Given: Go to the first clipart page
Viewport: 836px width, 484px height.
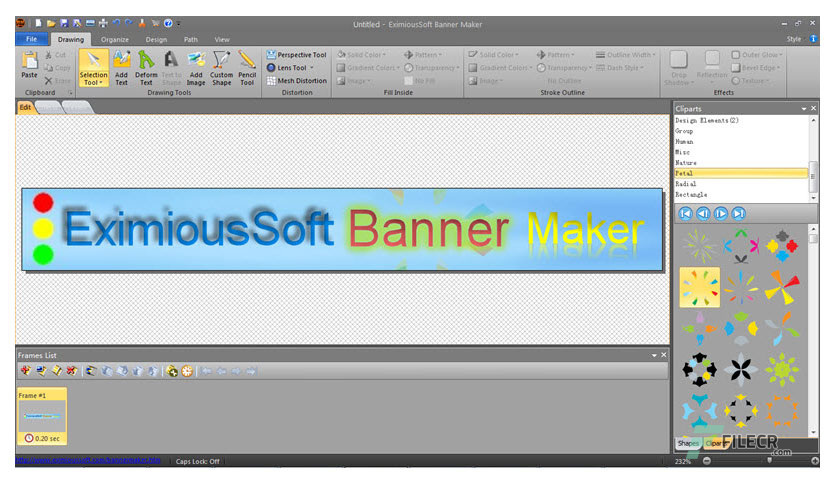Looking at the screenshot, I should [x=686, y=214].
